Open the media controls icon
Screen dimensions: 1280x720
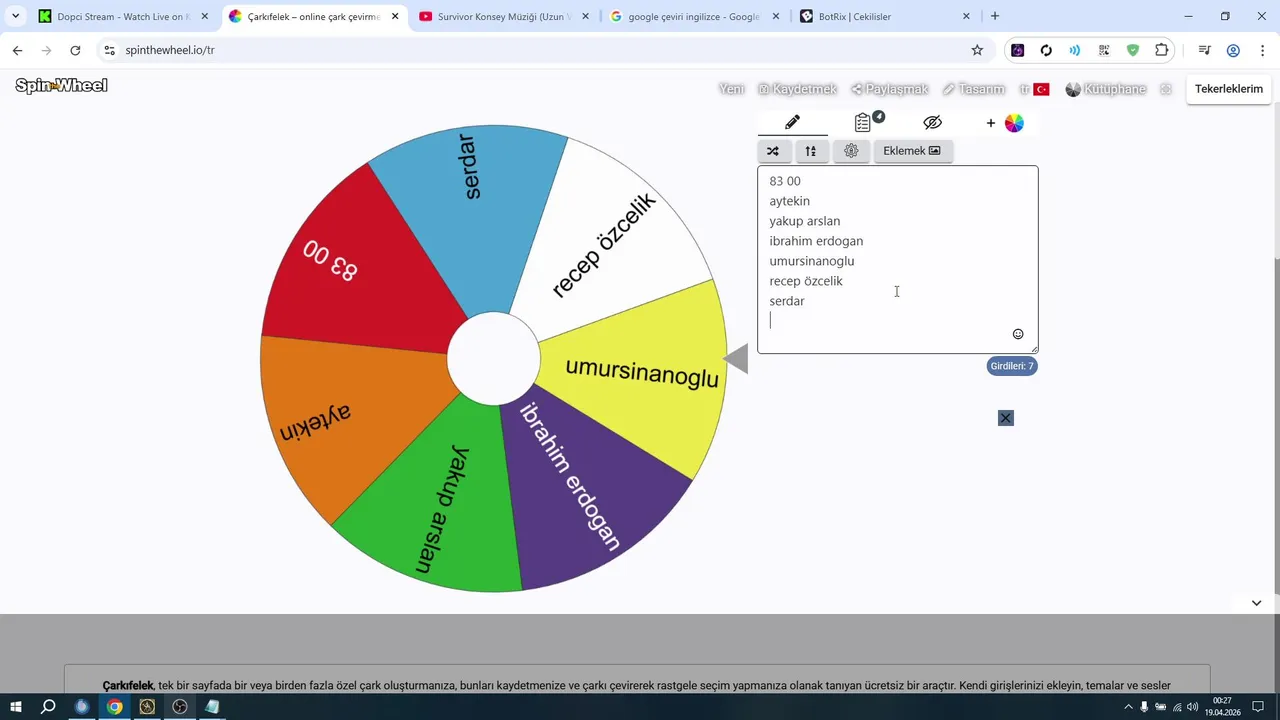pyautogui.click(x=1204, y=50)
